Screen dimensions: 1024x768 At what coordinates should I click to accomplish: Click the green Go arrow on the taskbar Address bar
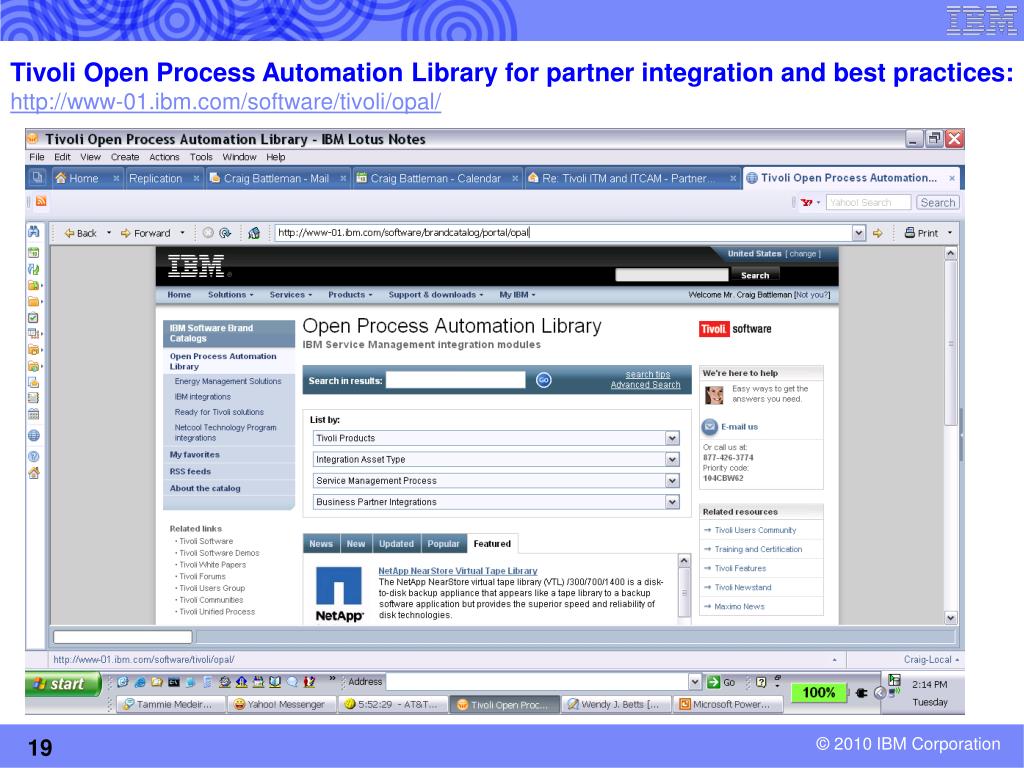[x=714, y=682]
